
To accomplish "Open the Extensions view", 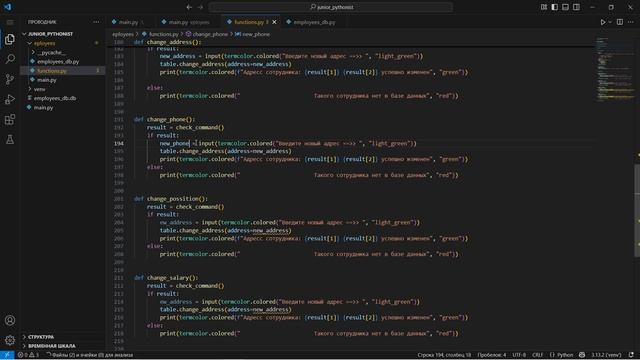I will [x=10, y=119].
